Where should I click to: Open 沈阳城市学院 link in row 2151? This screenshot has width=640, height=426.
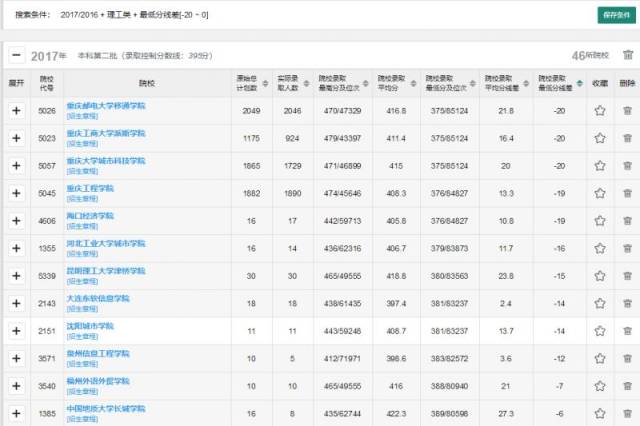(90, 326)
